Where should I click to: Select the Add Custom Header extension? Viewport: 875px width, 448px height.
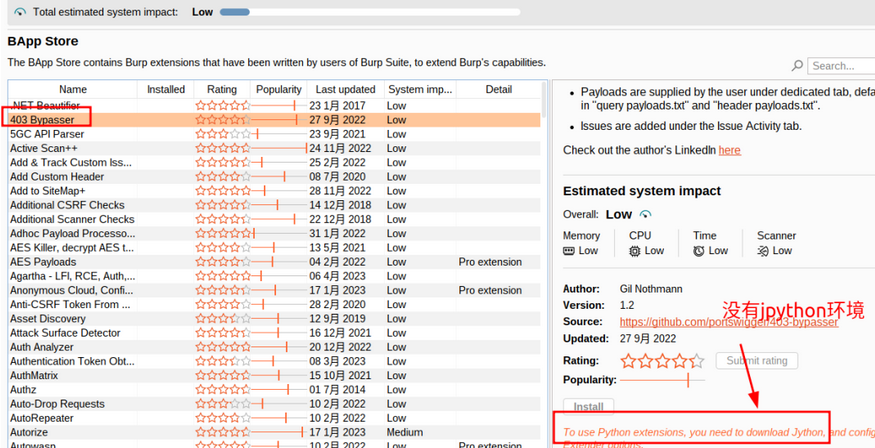coord(274,177)
